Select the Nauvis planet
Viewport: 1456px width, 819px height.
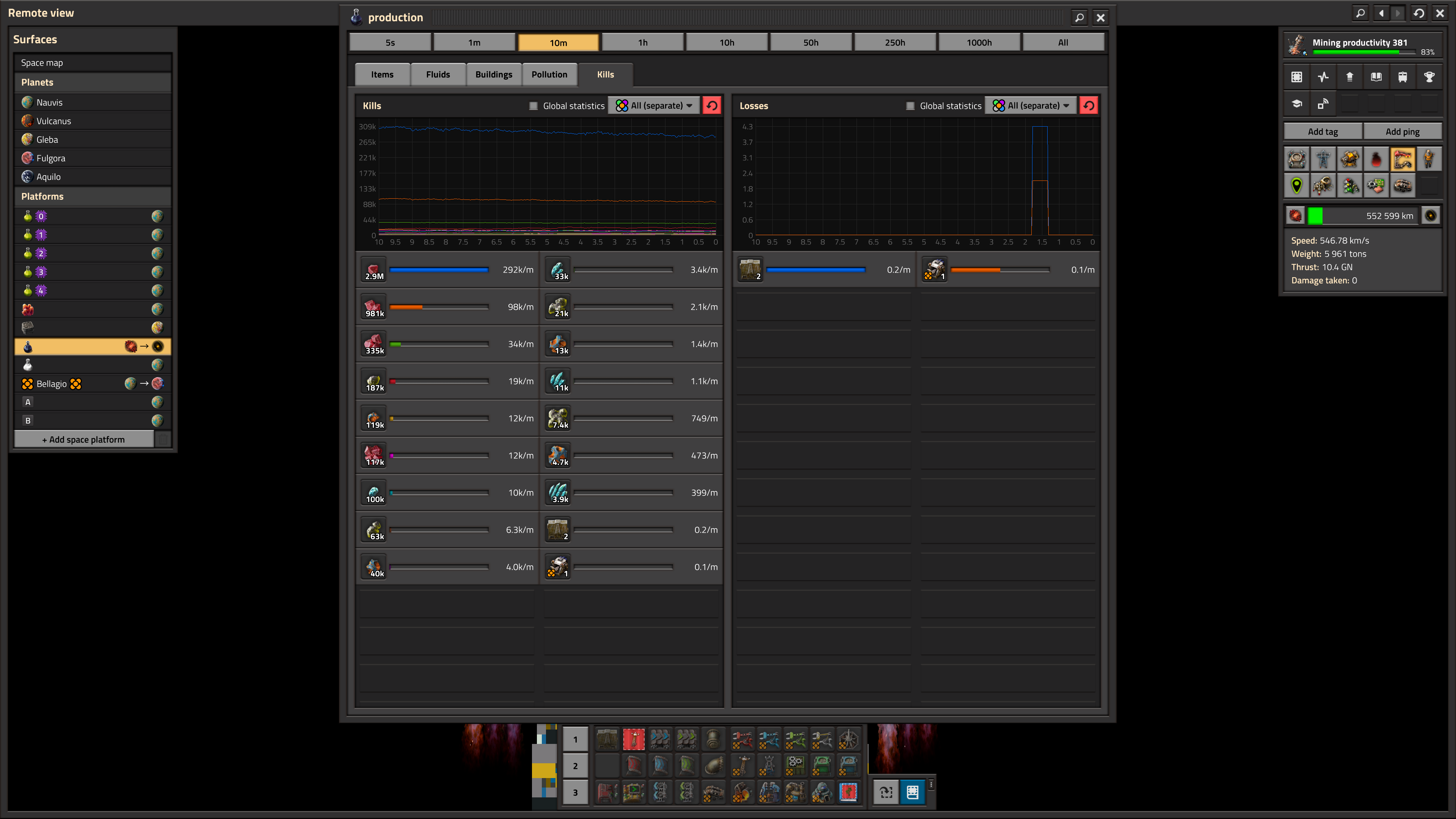[x=93, y=102]
